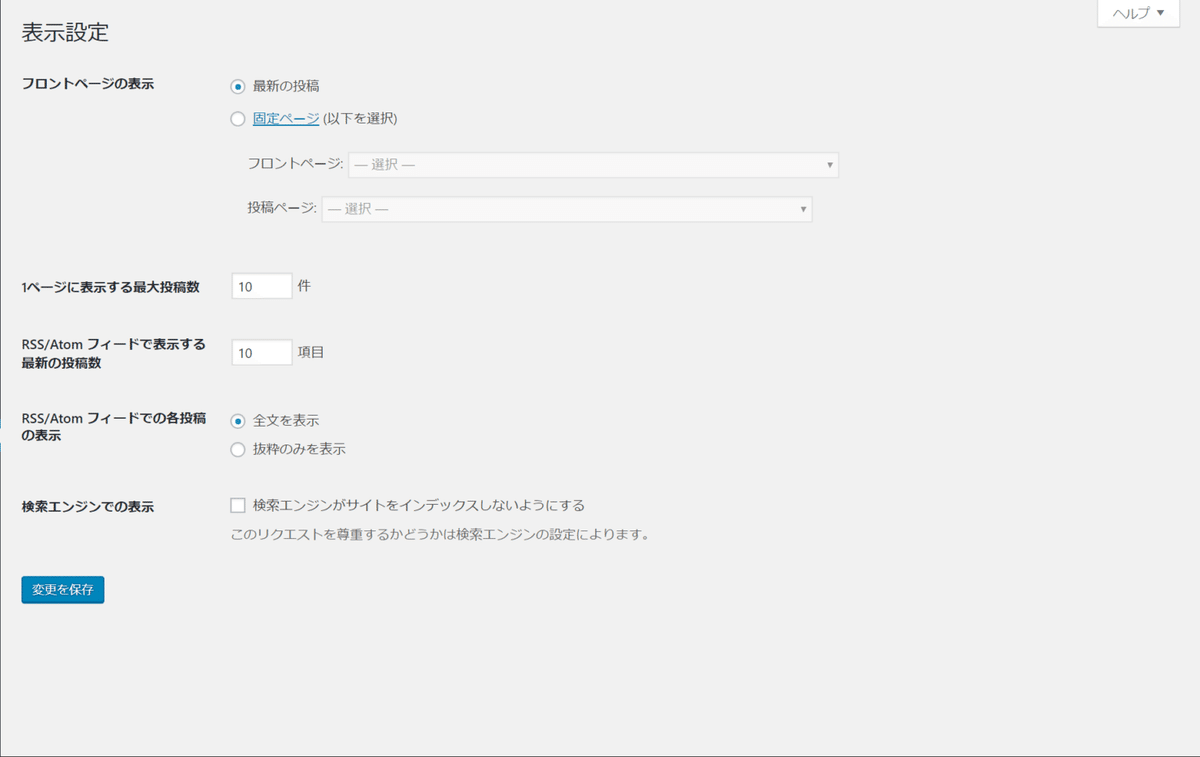1200x757 pixels.
Task: Click the このリクエストを尊重するかどうか description text
Action: tap(440, 534)
